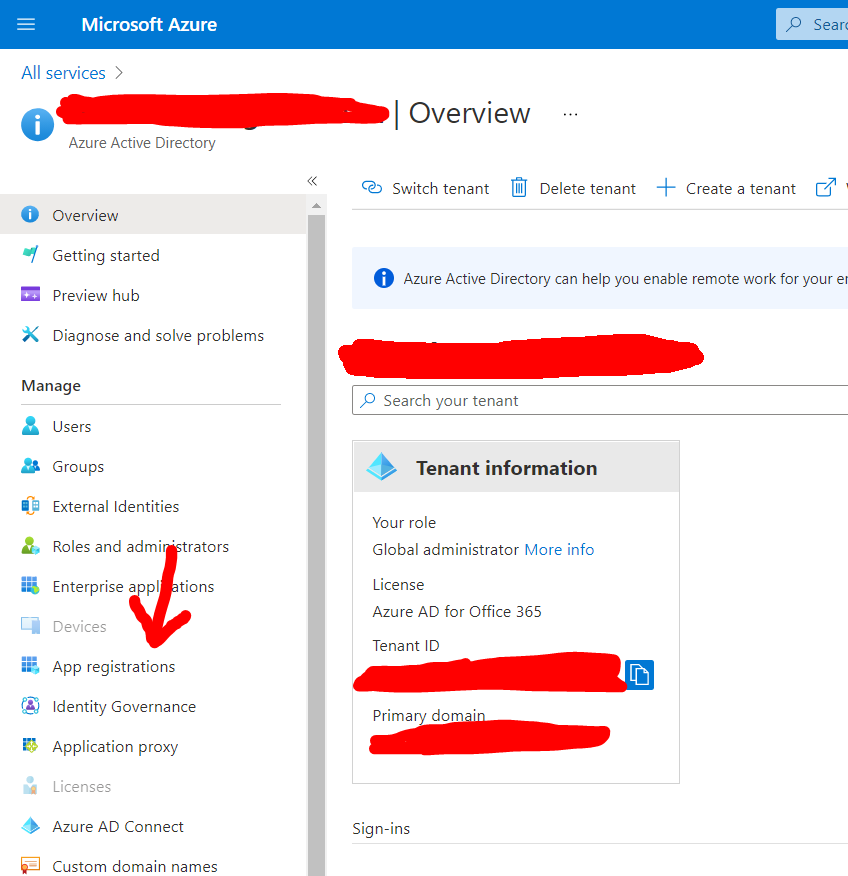
Task: Copy the Tenant ID using the copy icon
Action: [x=639, y=675]
